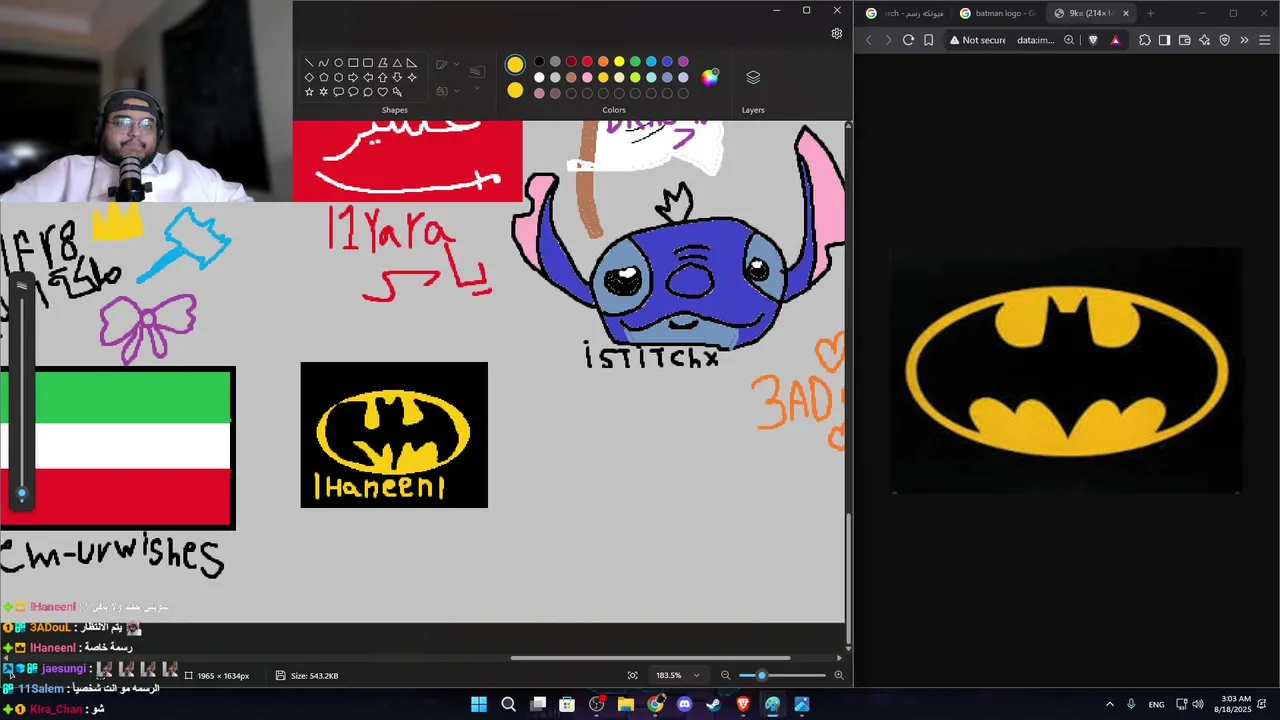Image resolution: width=1280 pixels, height=720 pixels.
Task: Pick the black color swatch
Action: [539, 62]
